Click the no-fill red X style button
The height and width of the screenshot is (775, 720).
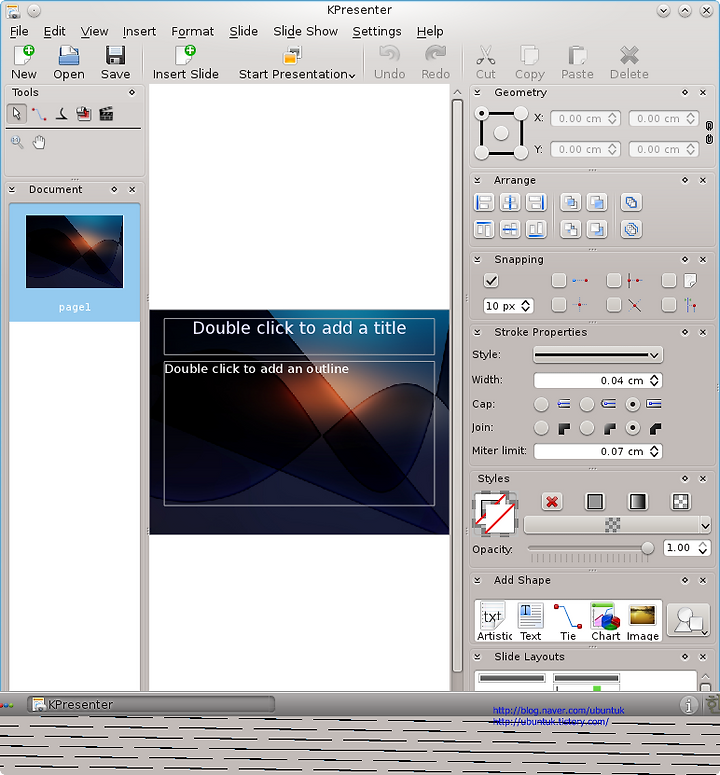[552, 502]
